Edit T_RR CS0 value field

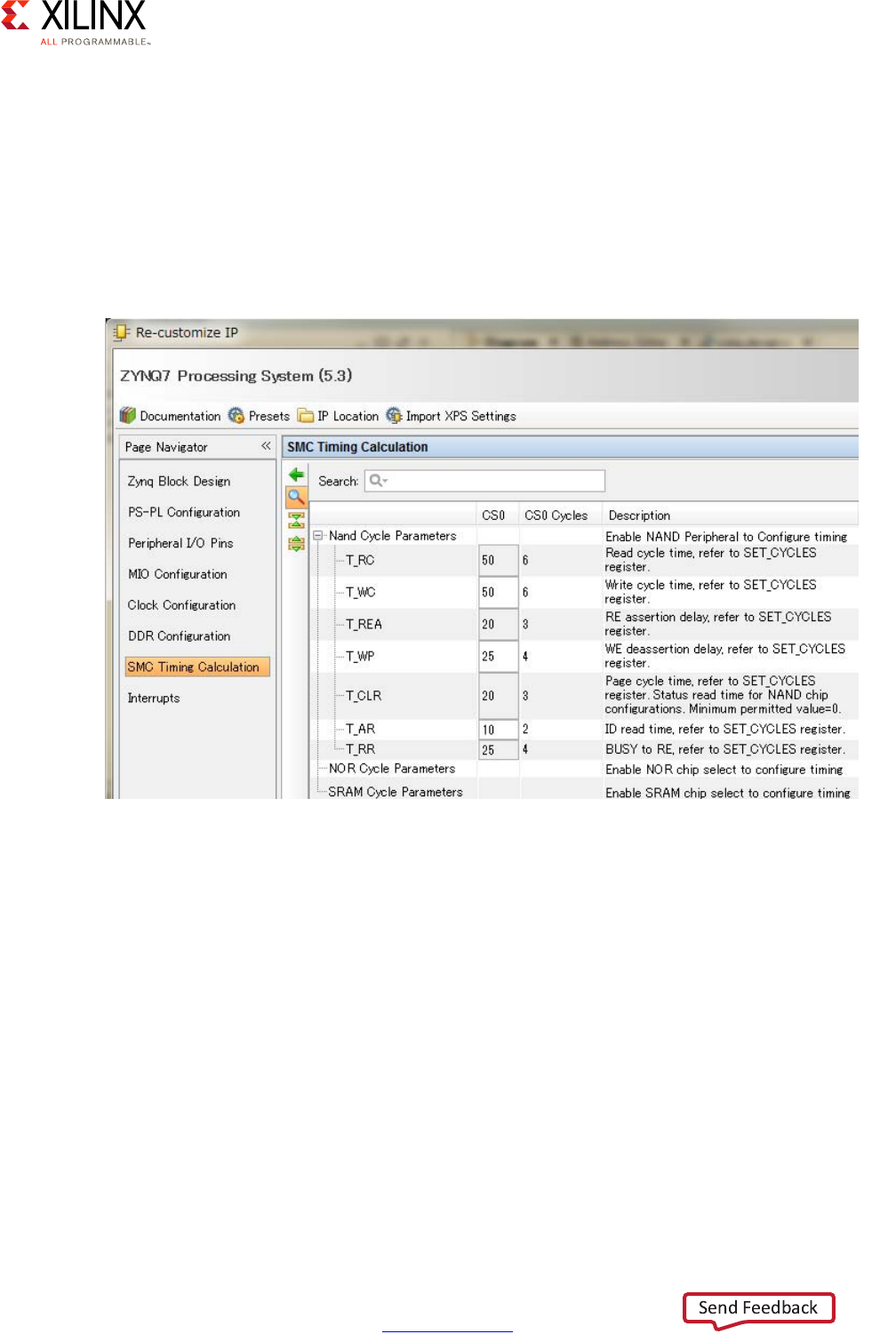tap(498, 750)
